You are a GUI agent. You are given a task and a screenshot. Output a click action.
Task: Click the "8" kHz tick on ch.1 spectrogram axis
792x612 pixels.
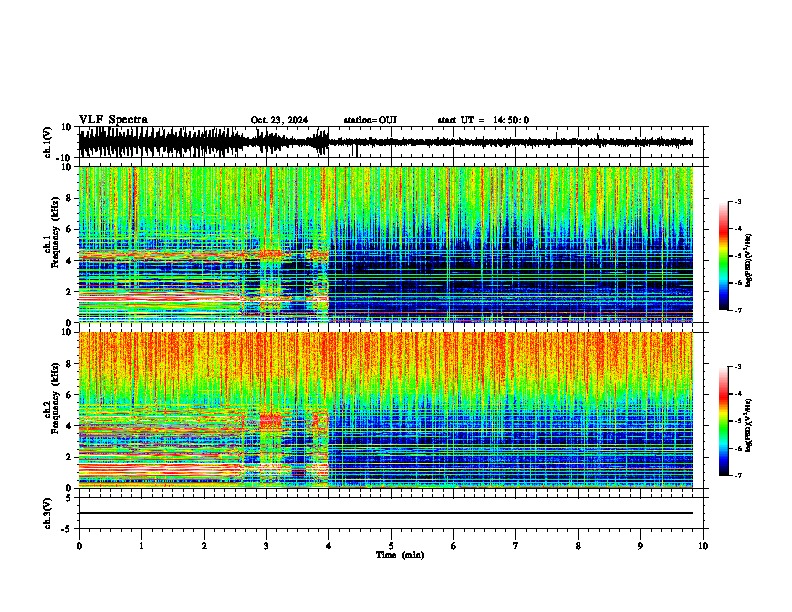click(x=69, y=198)
